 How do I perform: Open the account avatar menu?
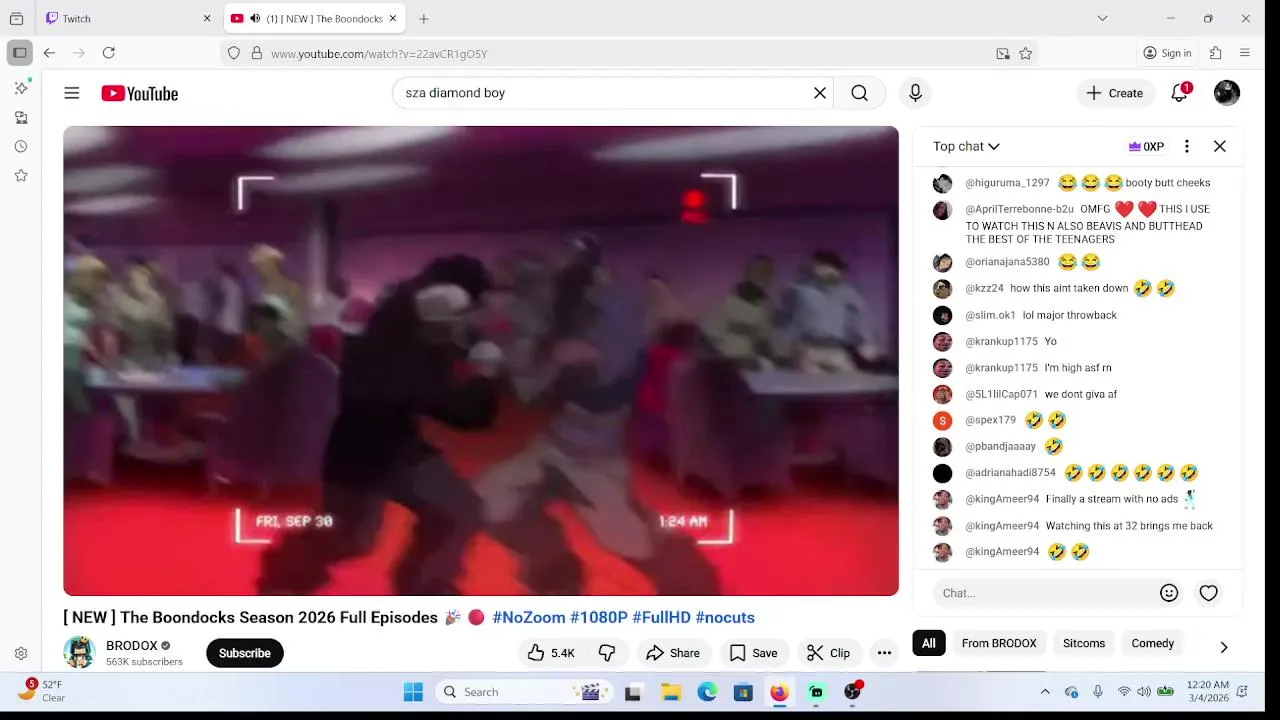click(1227, 93)
